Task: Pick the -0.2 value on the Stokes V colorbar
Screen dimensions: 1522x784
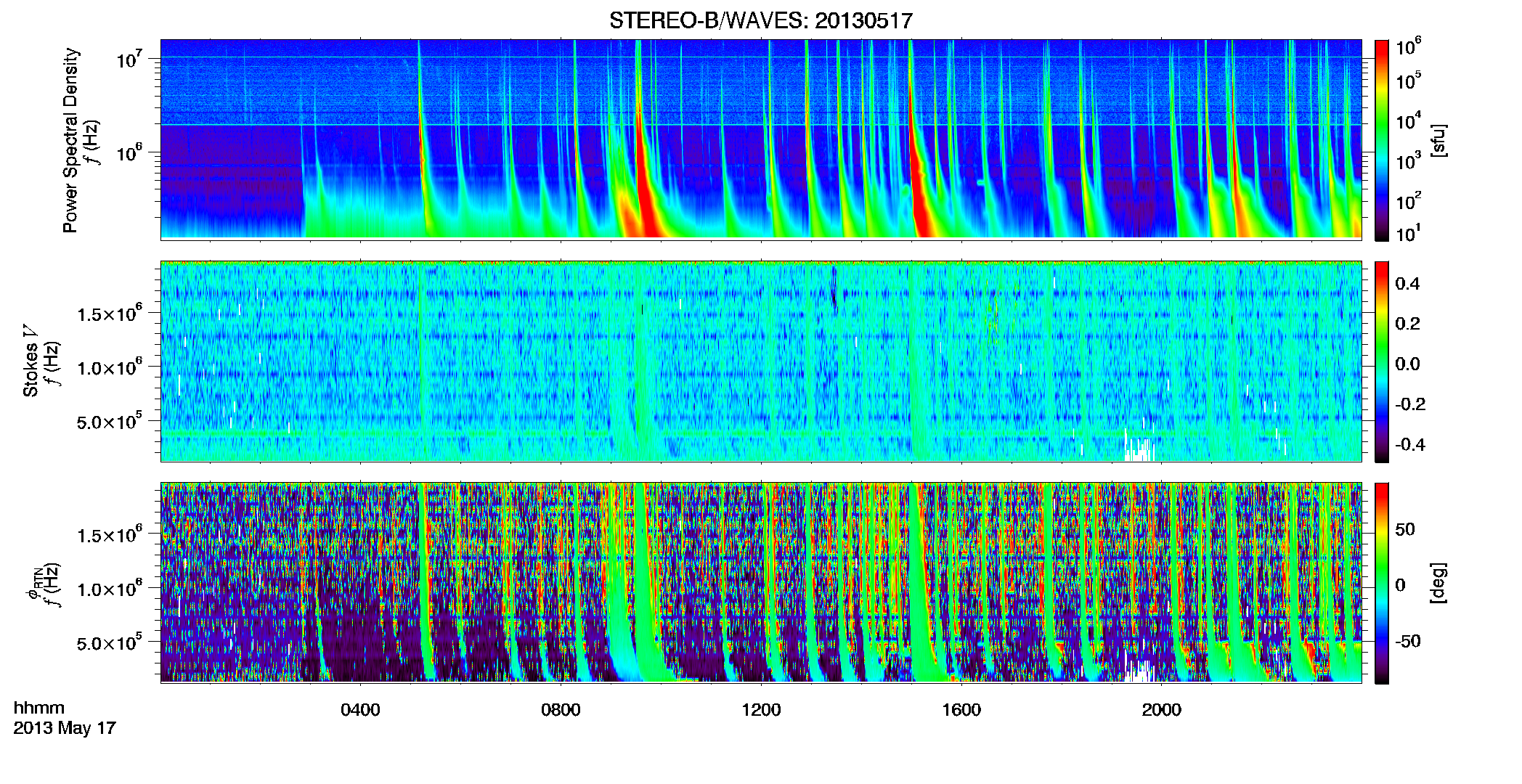Action: [1410, 404]
